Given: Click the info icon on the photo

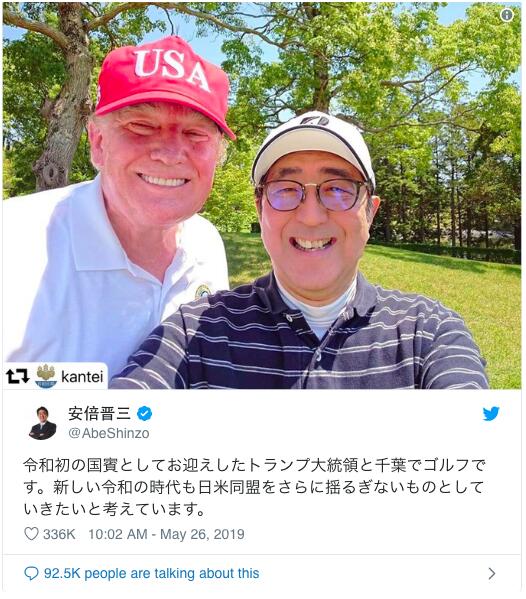Looking at the screenshot, I should pos(507,15).
